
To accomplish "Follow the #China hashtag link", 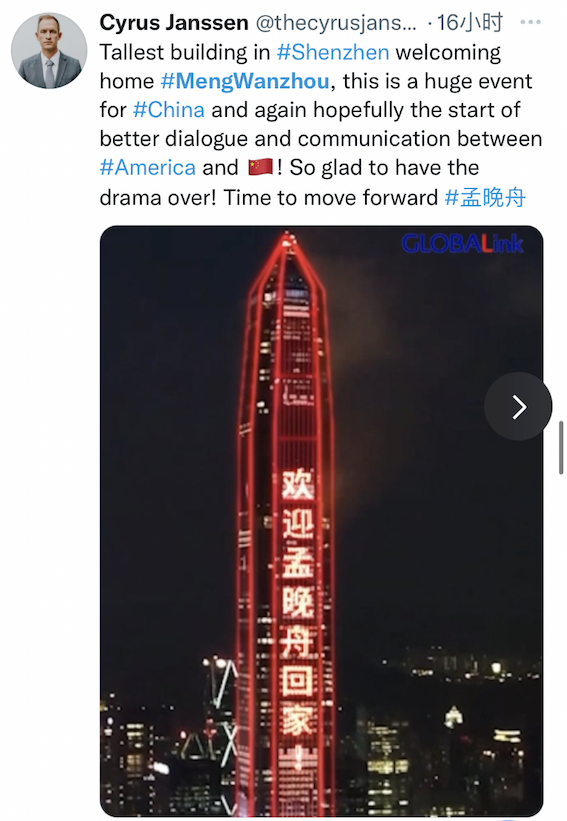I will tap(169, 110).
